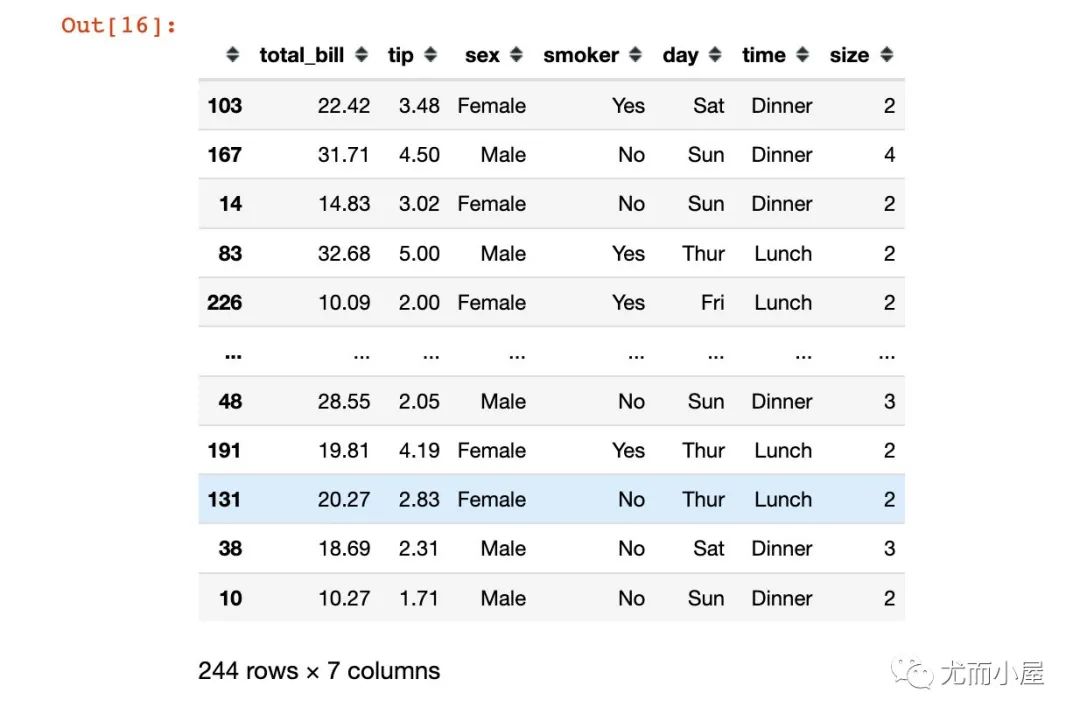Click row index 103

click(x=224, y=105)
